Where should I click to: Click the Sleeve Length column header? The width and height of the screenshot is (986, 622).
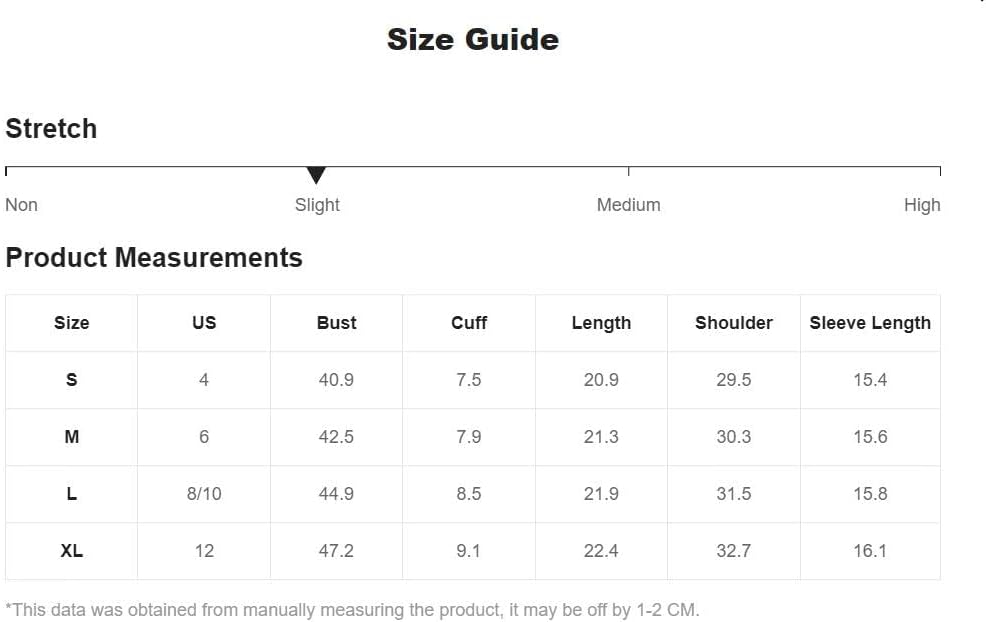(x=870, y=323)
